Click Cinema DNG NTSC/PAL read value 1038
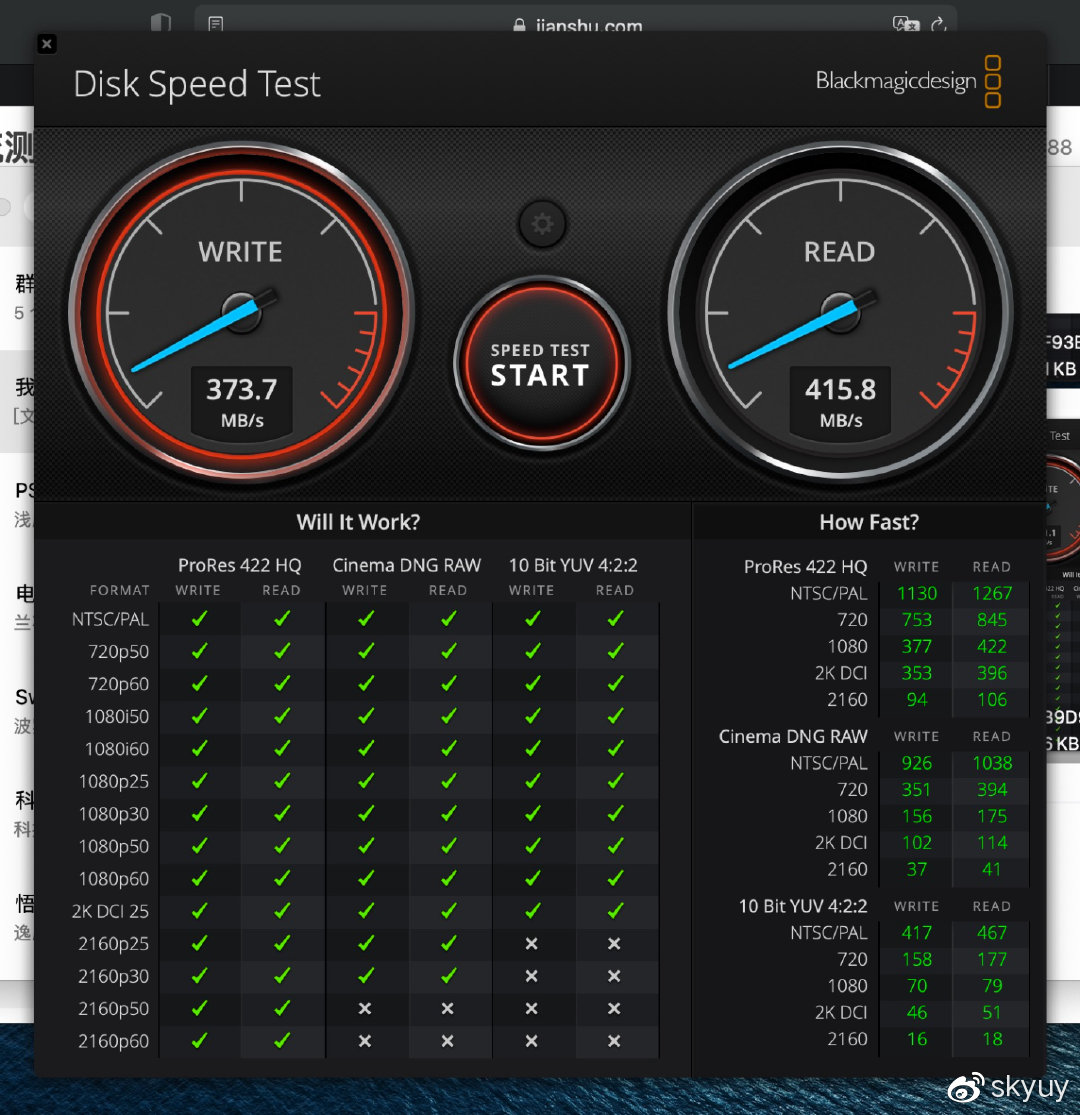Screen dimensions: 1080x1115 (992, 763)
